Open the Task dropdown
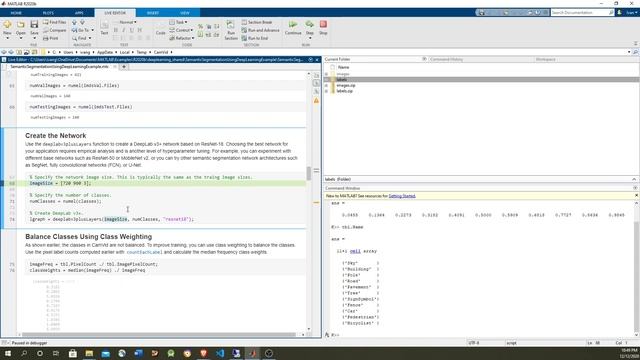Image resolution: width=640 pixels, height=360 pixels. point(179,22)
